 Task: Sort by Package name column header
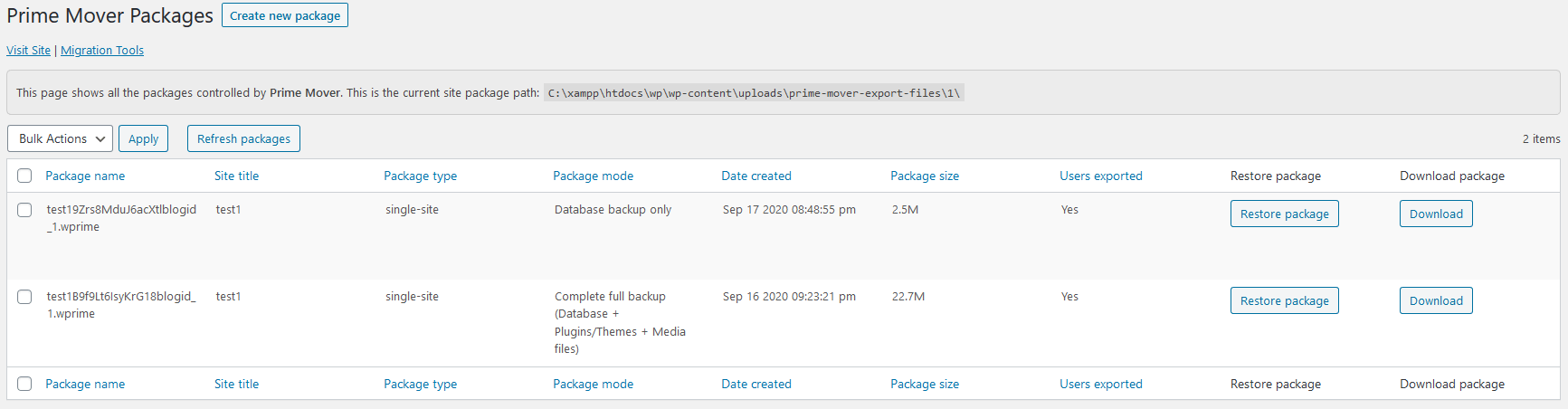(x=85, y=176)
